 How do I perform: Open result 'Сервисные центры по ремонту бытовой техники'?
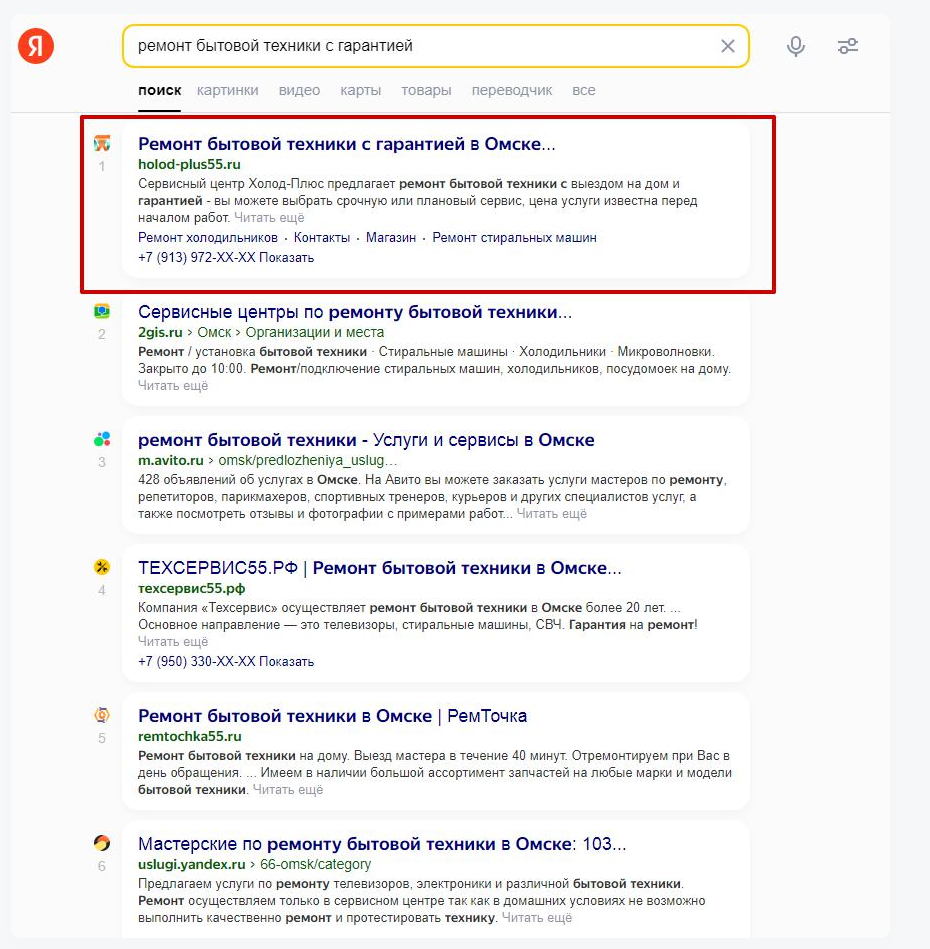point(355,312)
